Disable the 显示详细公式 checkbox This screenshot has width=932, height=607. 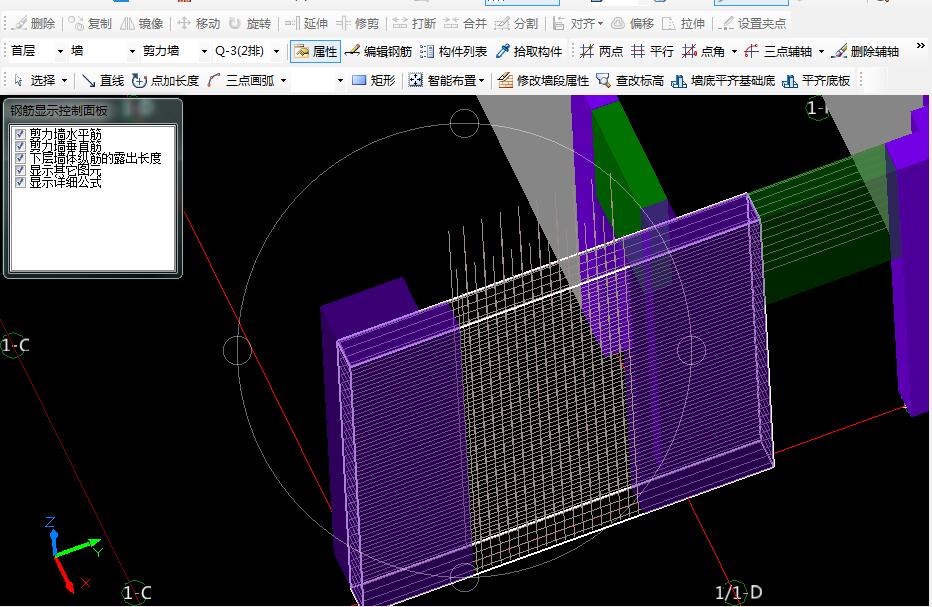coord(21,182)
